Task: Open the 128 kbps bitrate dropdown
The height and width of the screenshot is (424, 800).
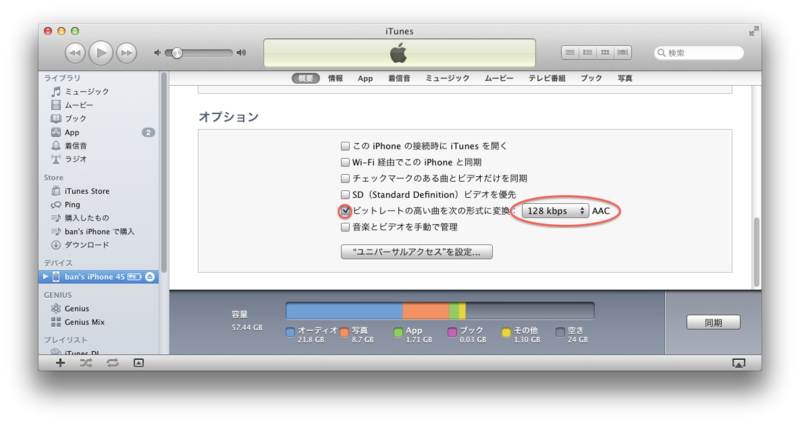Action: 555,211
